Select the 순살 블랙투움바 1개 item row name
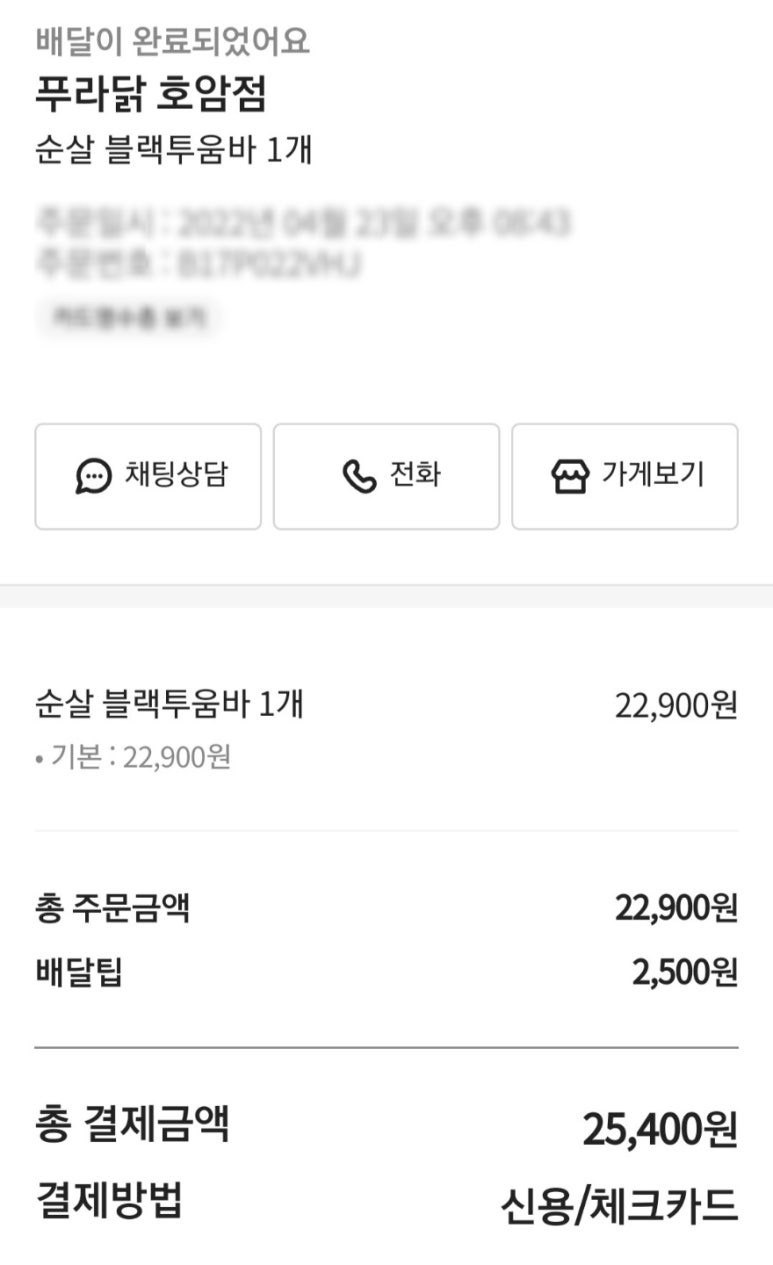The width and height of the screenshot is (773, 1265). coord(169,705)
